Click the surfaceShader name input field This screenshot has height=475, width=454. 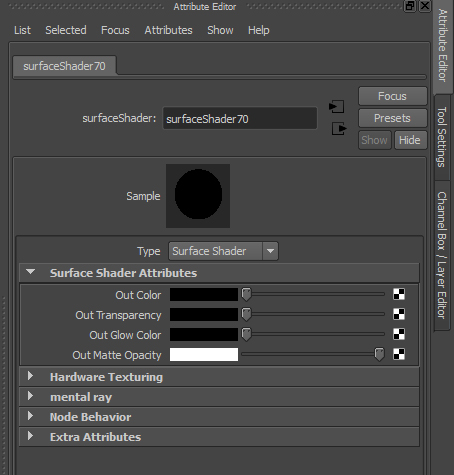[240, 118]
